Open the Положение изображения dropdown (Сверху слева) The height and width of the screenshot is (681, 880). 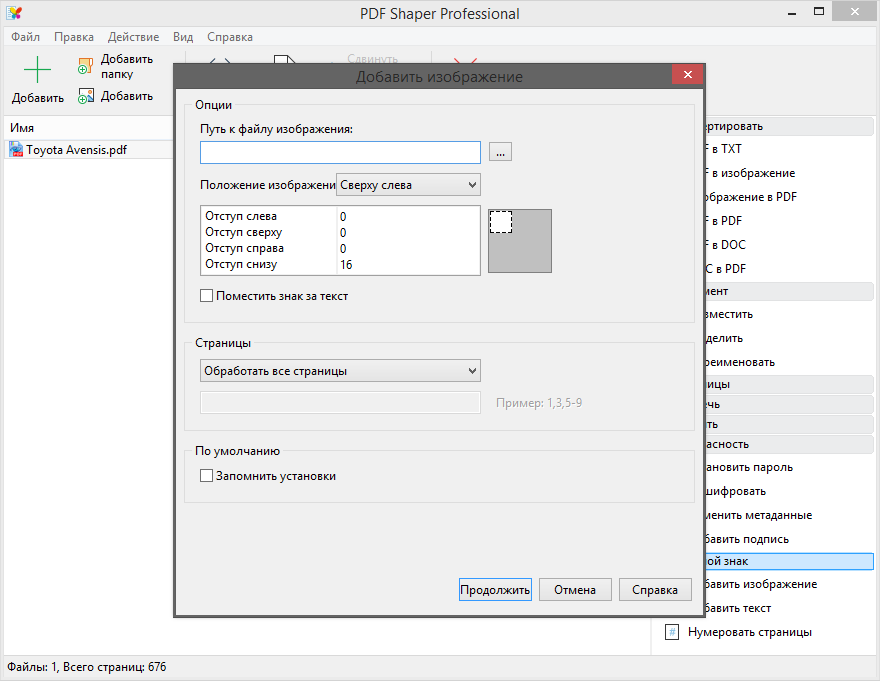point(408,185)
